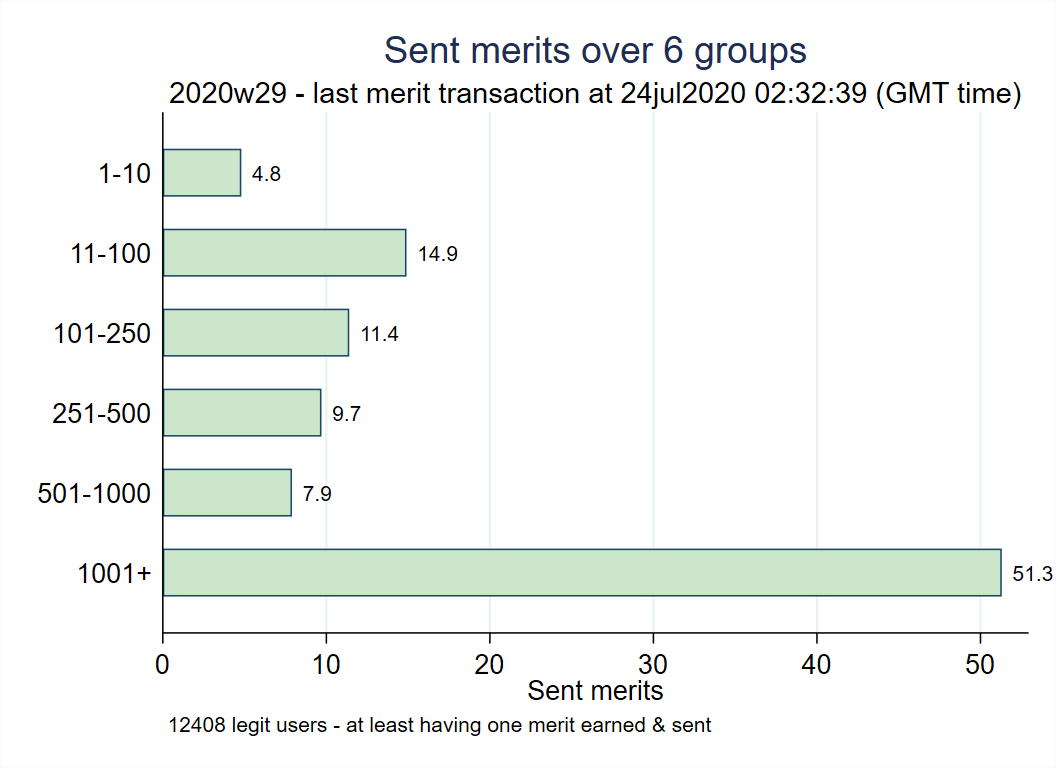
Task: Click the chart title 'Sent merits over 6 groups'
Action: tap(595, 50)
